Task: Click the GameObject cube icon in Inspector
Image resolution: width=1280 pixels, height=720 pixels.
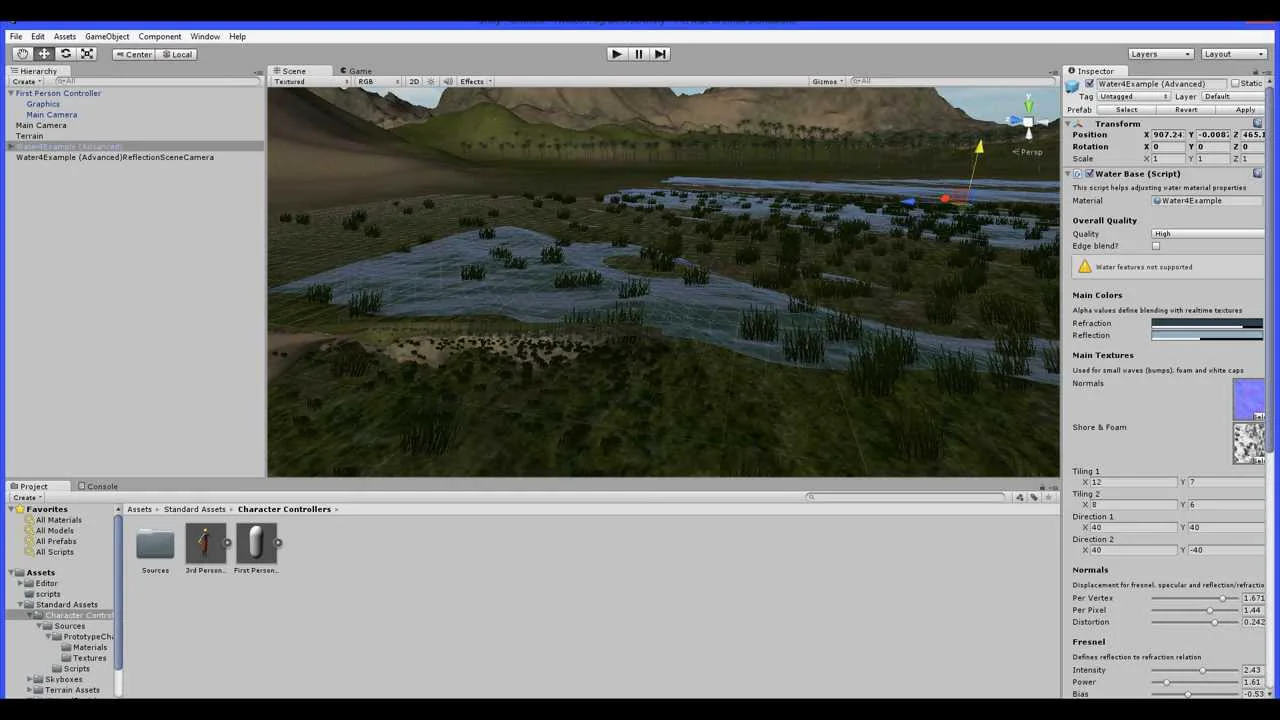Action: coord(1074,85)
